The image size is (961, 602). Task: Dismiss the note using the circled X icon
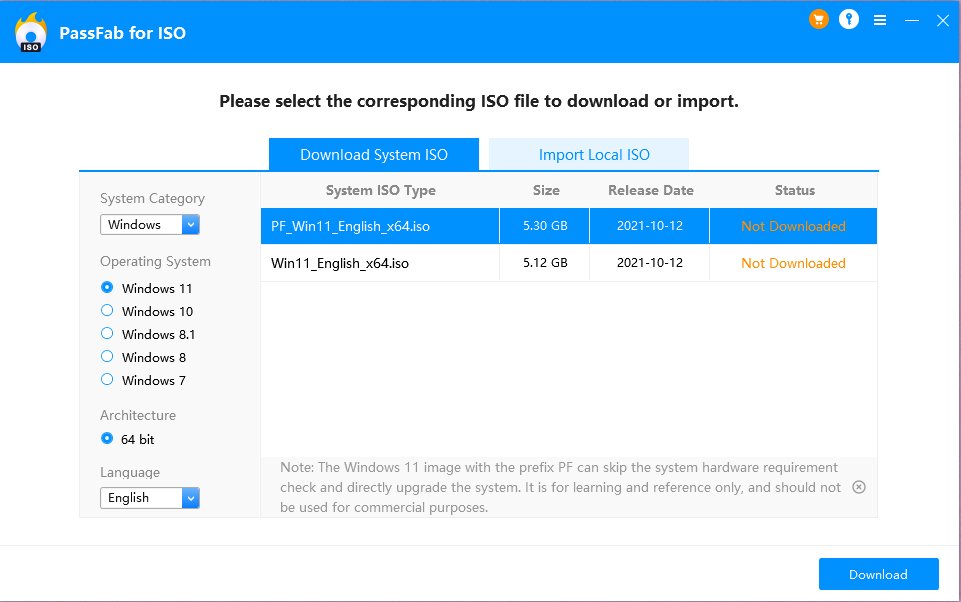[858, 487]
